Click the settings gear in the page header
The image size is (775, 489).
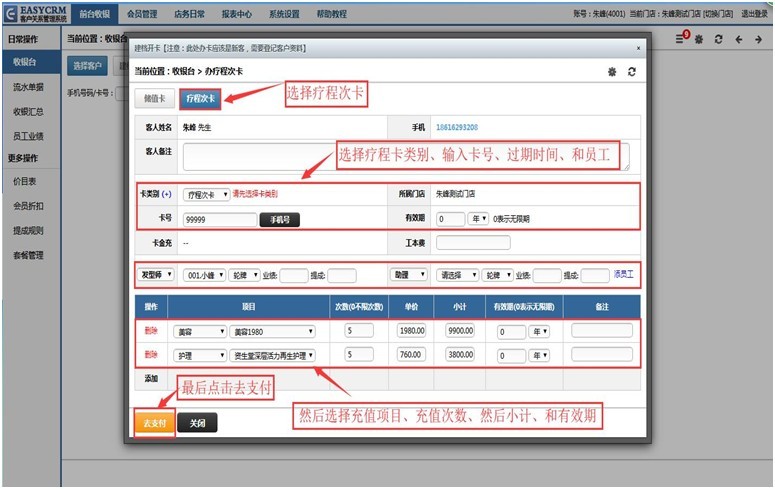pyautogui.click(x=699, y=39)
